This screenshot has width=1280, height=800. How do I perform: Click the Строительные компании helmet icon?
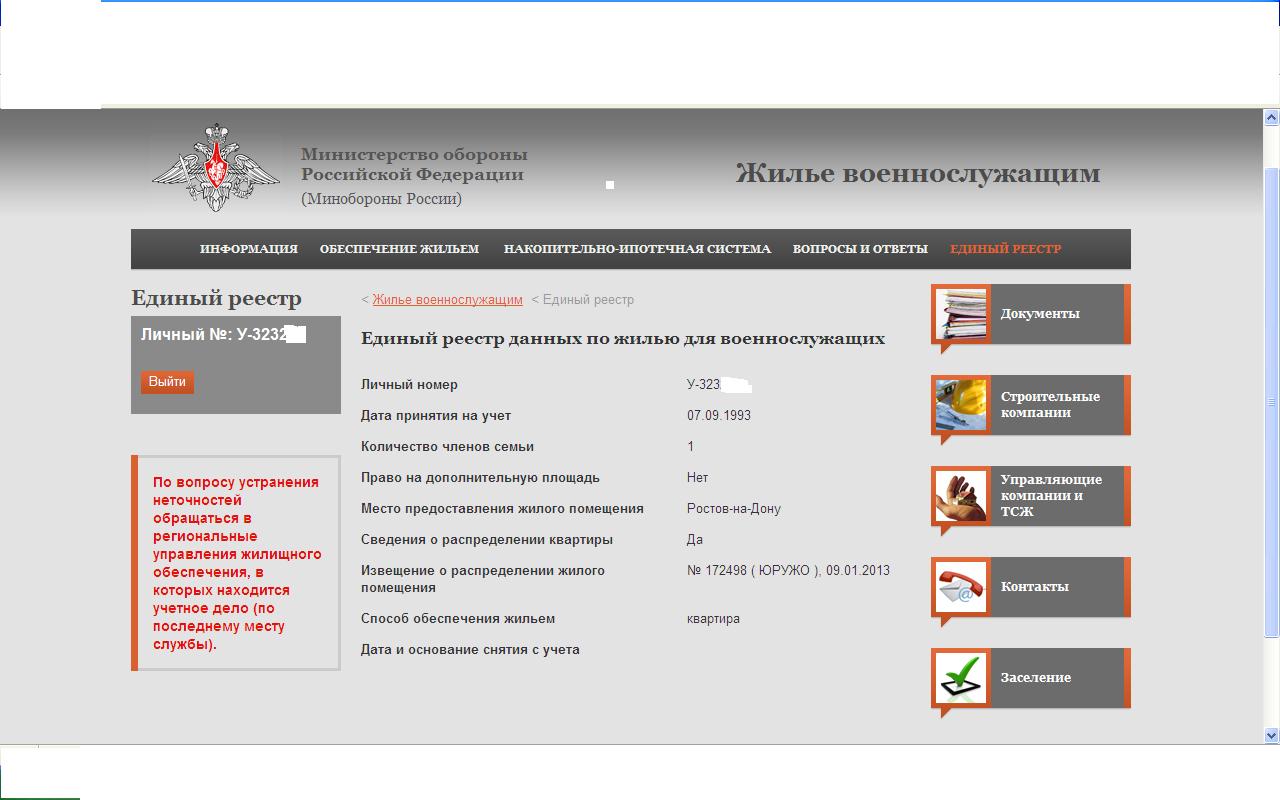pyautogui.click(x=961, y=405)
